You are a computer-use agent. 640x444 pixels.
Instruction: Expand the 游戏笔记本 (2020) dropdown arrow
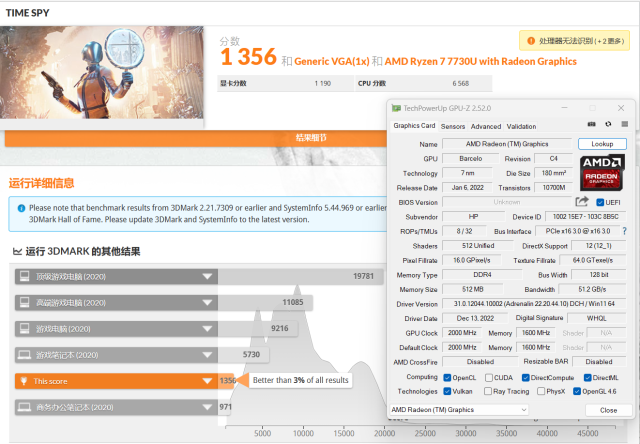(x=207, y=355)
